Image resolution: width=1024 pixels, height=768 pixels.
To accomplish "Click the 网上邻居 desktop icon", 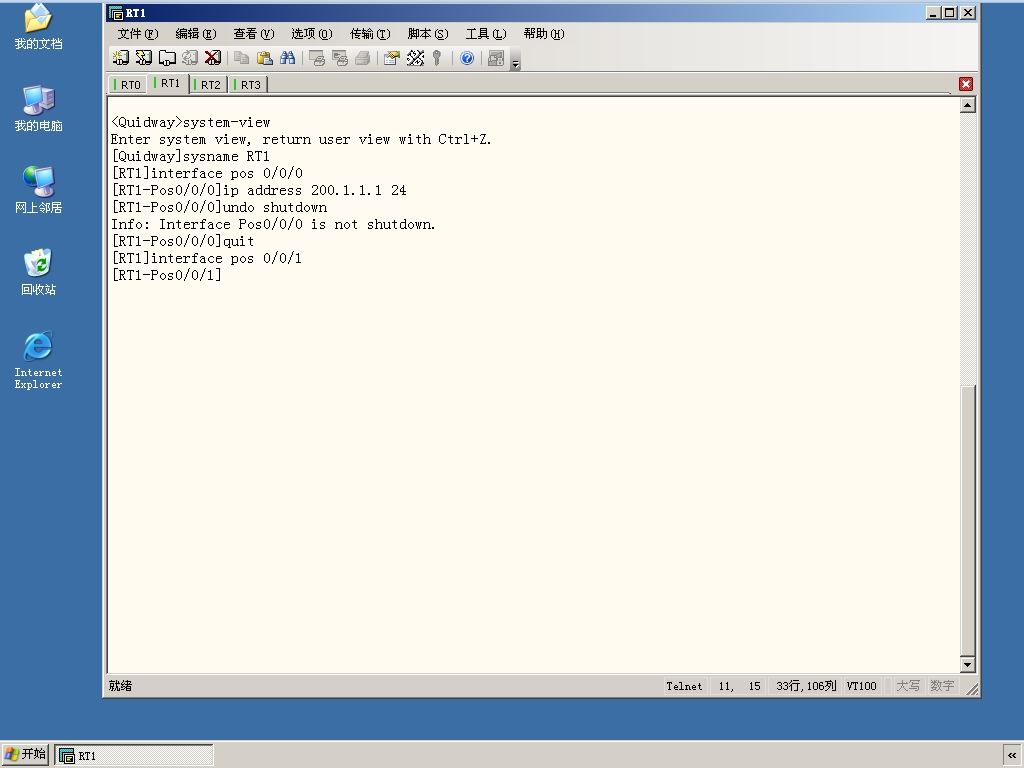I will coord(38,190).
